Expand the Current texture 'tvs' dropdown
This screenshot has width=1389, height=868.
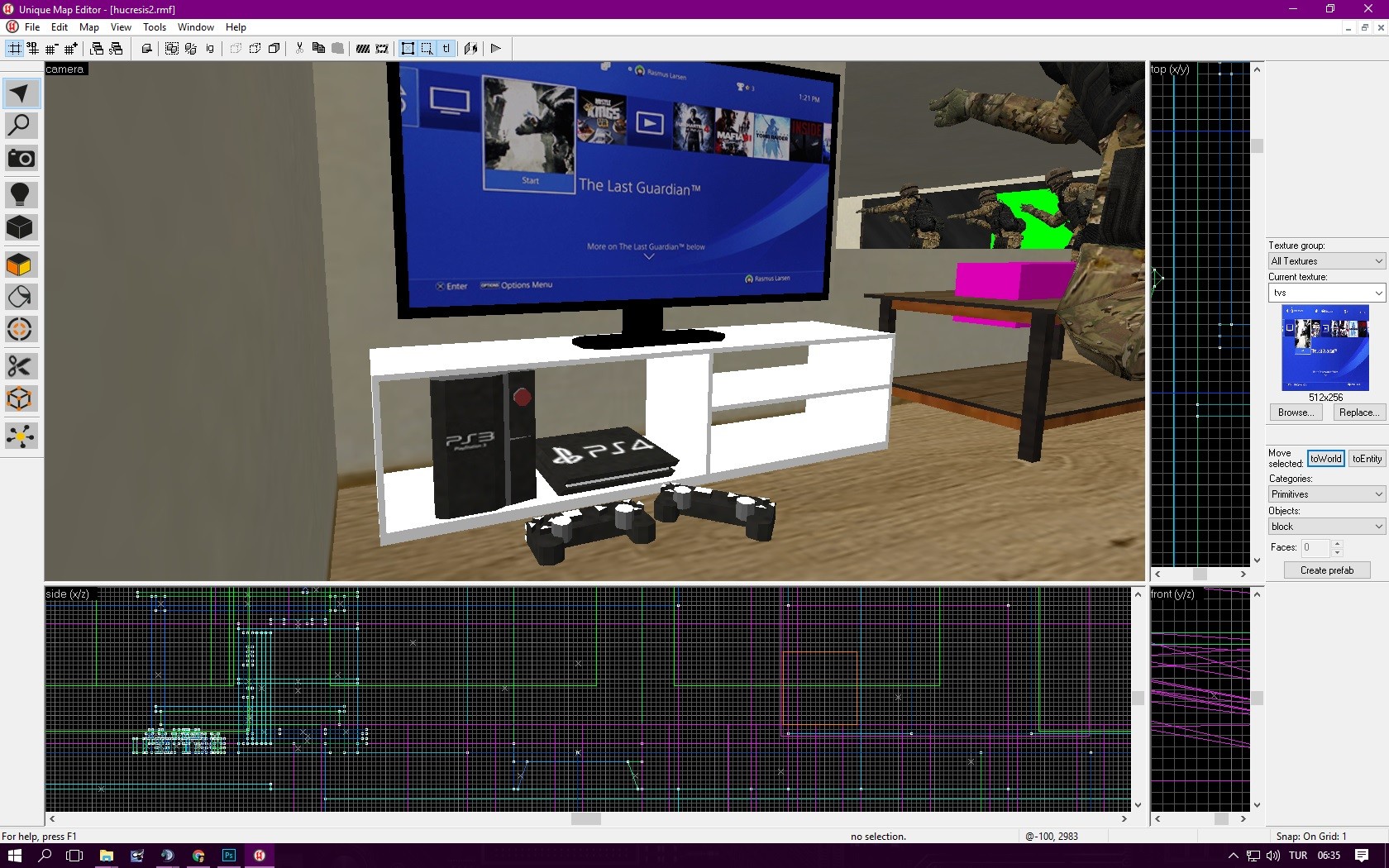[1327, 293]
